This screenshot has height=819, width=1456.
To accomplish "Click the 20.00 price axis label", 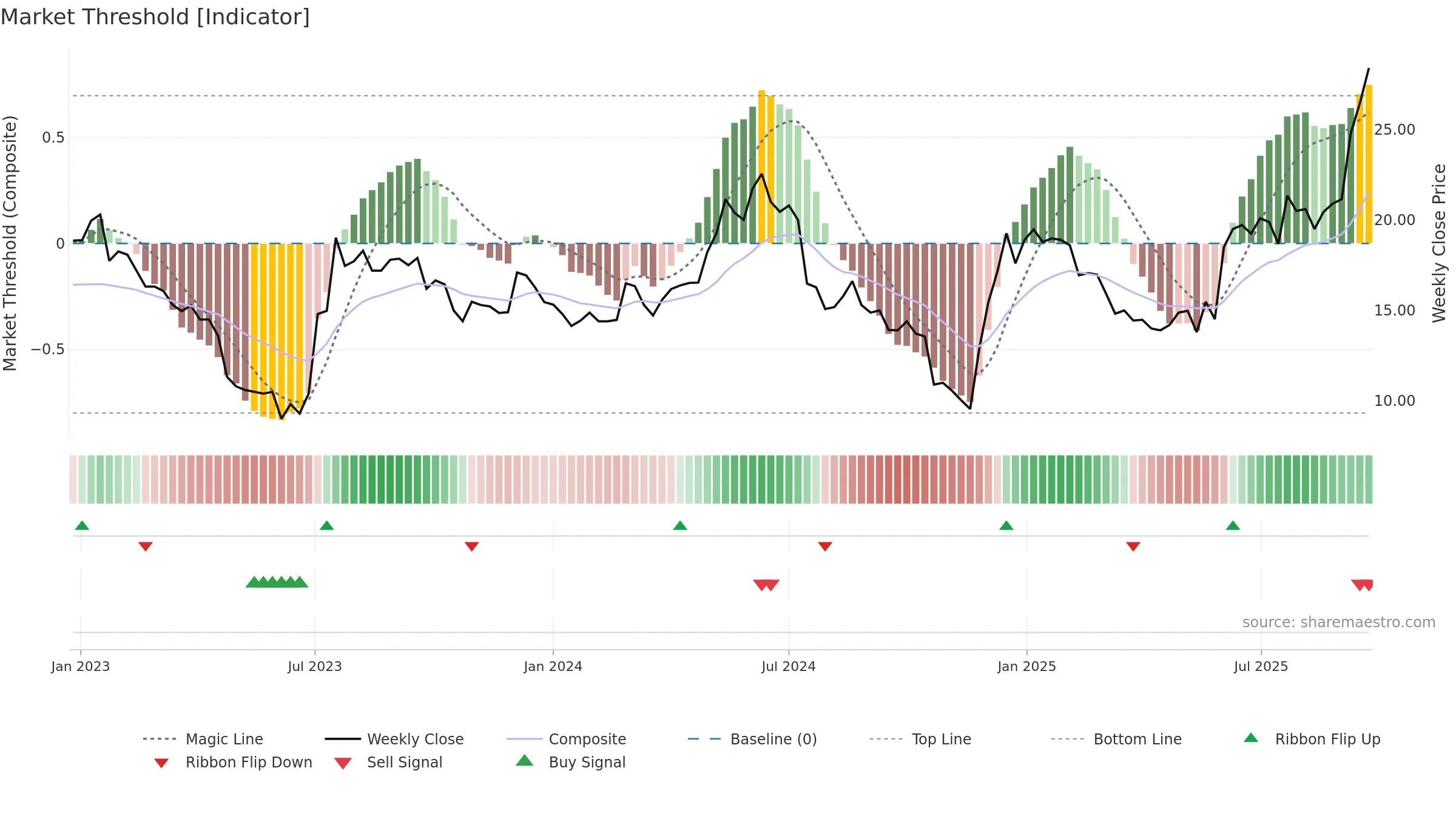I will click(x=1395, y=220).
